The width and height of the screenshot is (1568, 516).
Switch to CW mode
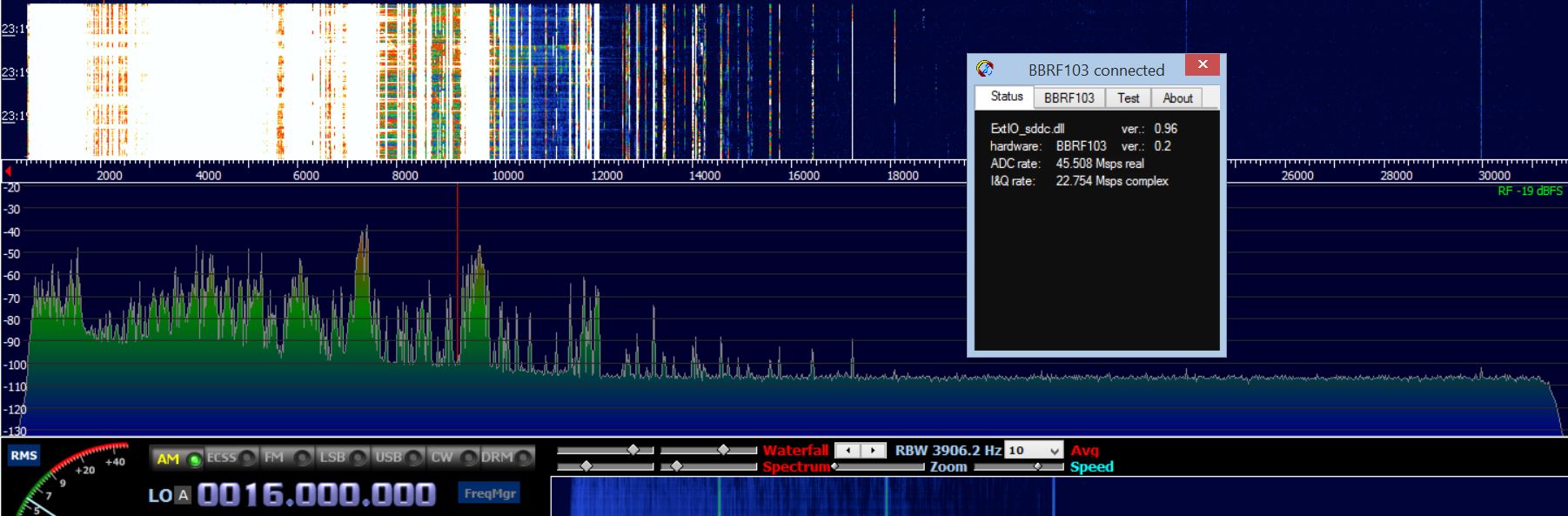[453, 458]
